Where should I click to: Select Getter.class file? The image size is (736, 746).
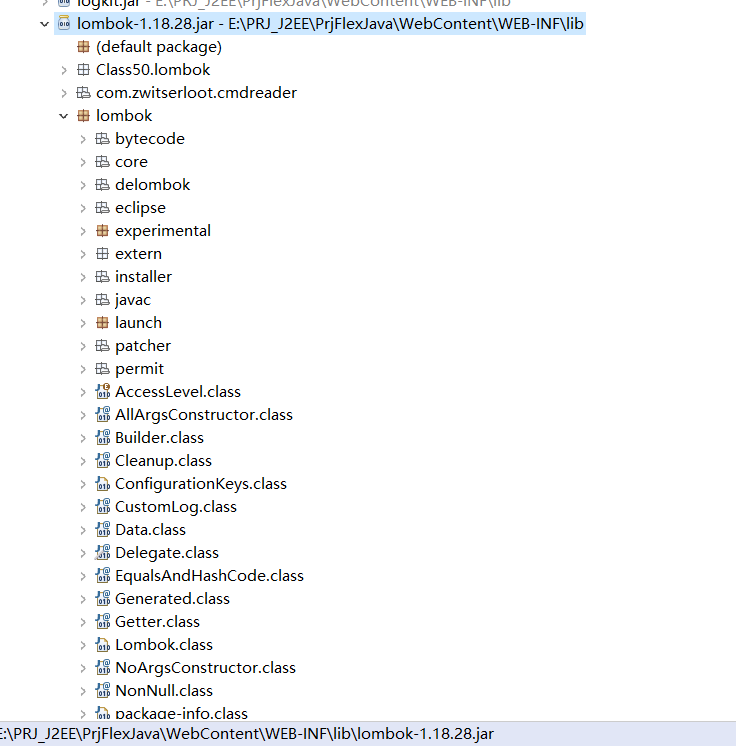pos(157,622)
